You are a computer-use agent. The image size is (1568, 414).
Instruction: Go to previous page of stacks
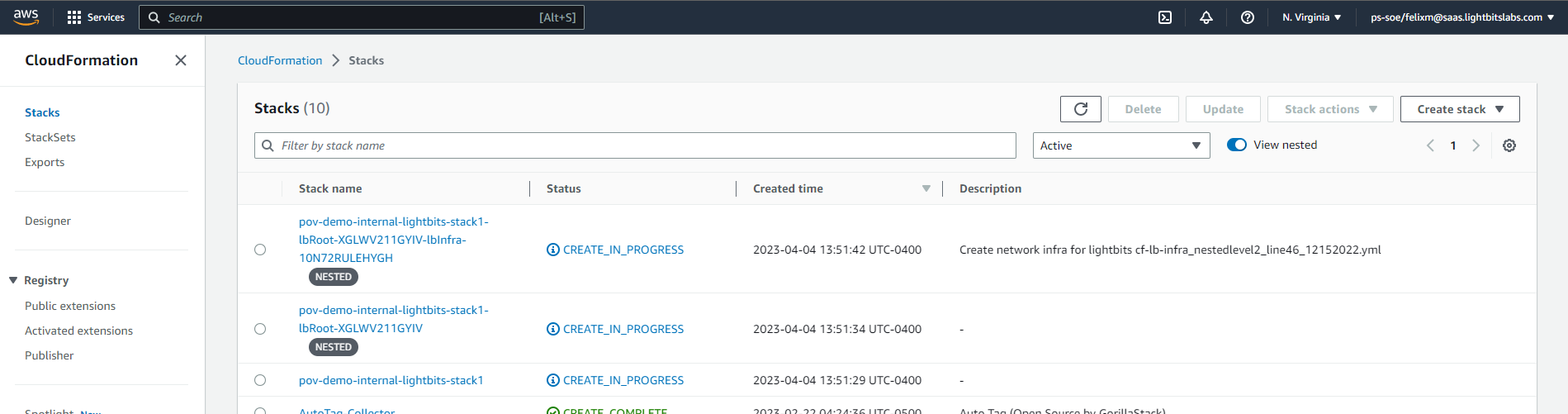click(x=1430, y=145)
